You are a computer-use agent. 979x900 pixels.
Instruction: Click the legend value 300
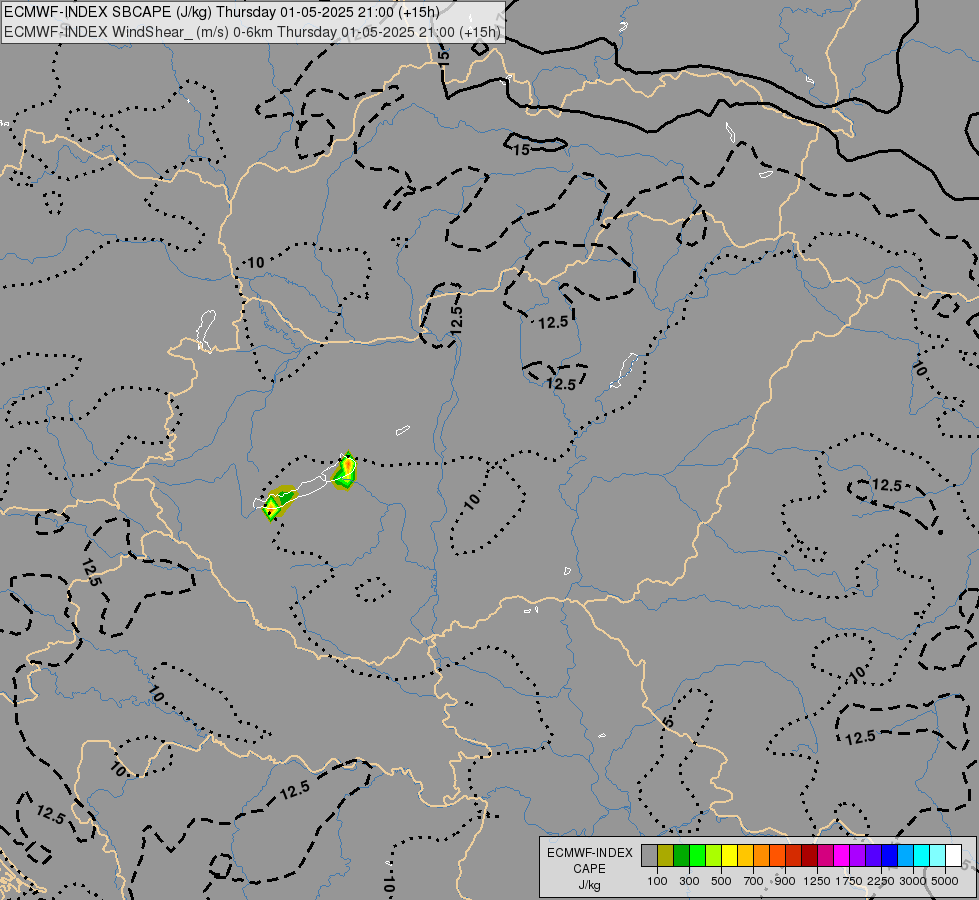[689, 881]
